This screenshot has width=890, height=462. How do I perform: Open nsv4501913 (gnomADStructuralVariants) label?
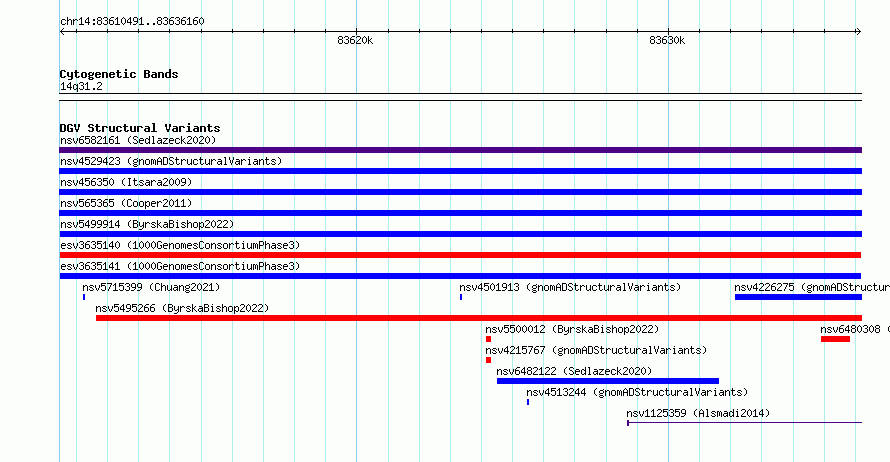pyautogui.click(x=570, y=287)
